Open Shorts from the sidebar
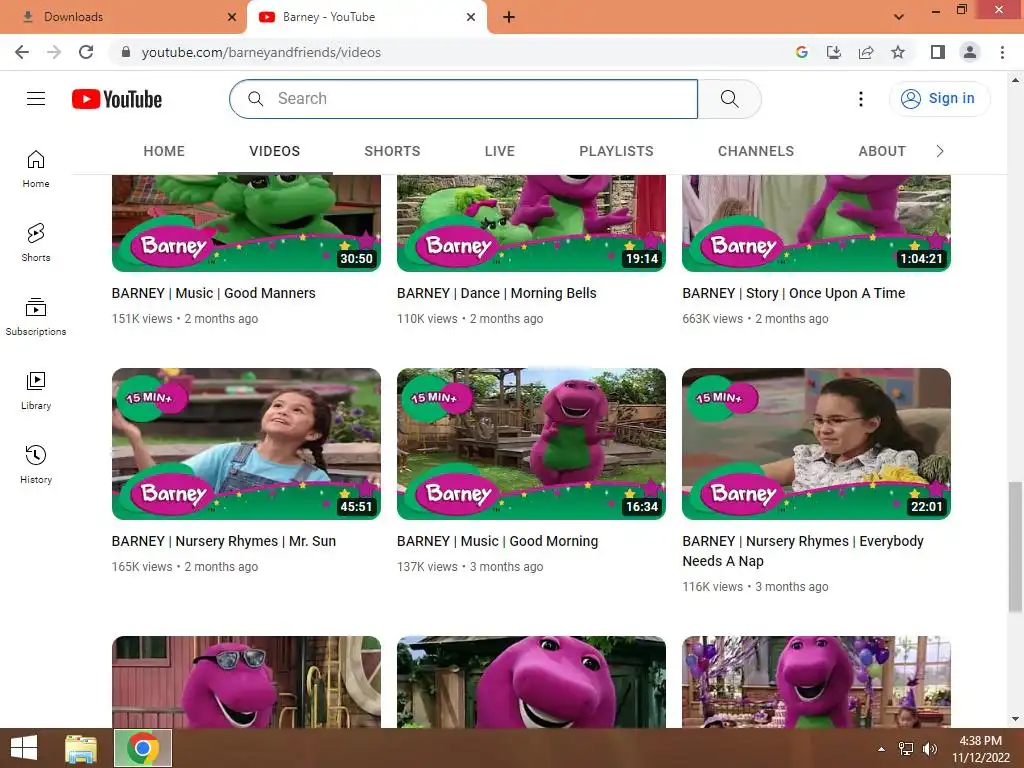 pos(36,242)
